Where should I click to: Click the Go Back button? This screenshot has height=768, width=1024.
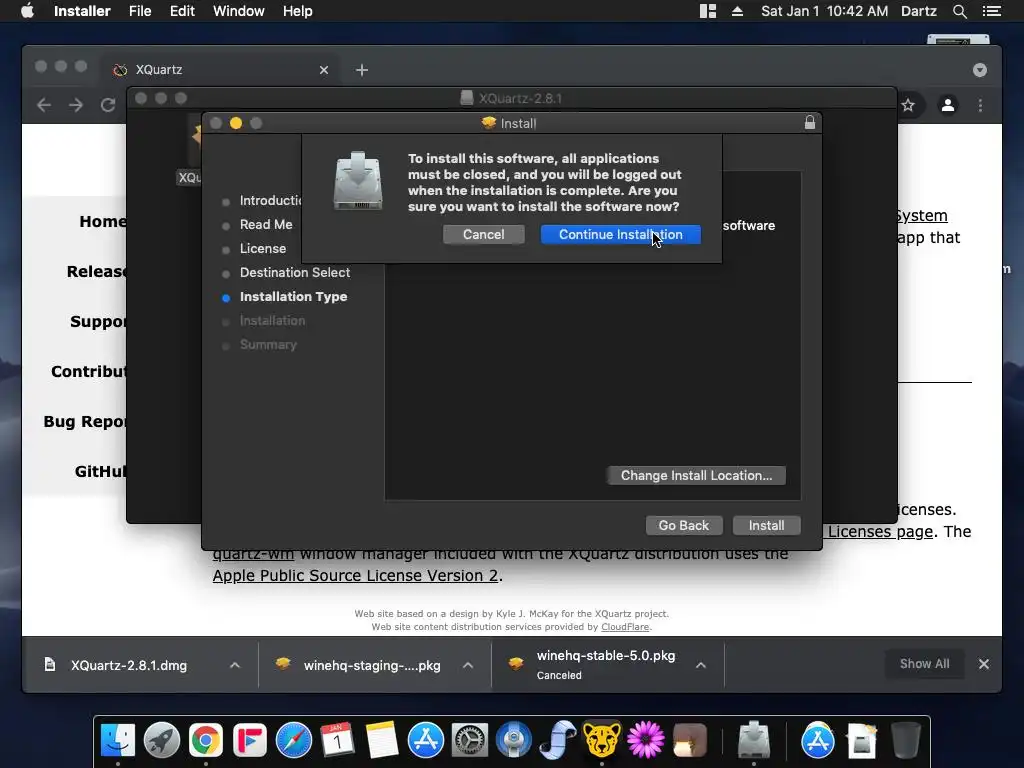coord(684,525)
